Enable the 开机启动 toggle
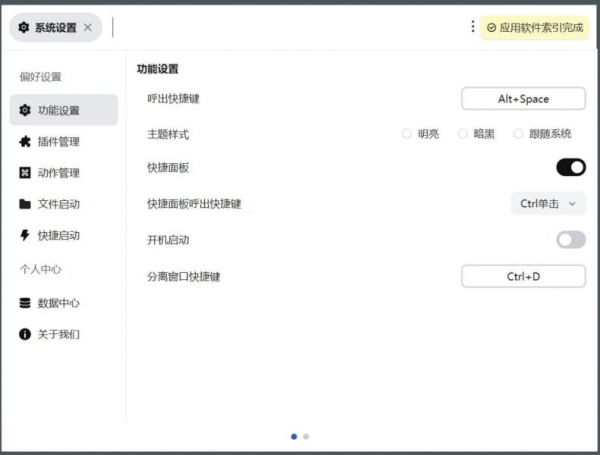 pyautogui.click(x=570, y=240)
